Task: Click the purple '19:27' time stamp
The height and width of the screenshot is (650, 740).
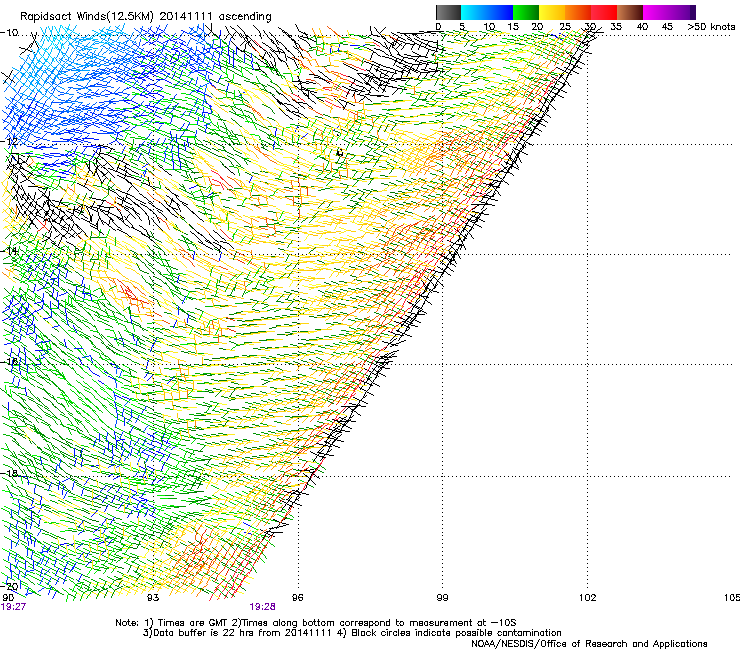Action: [13, 607]
